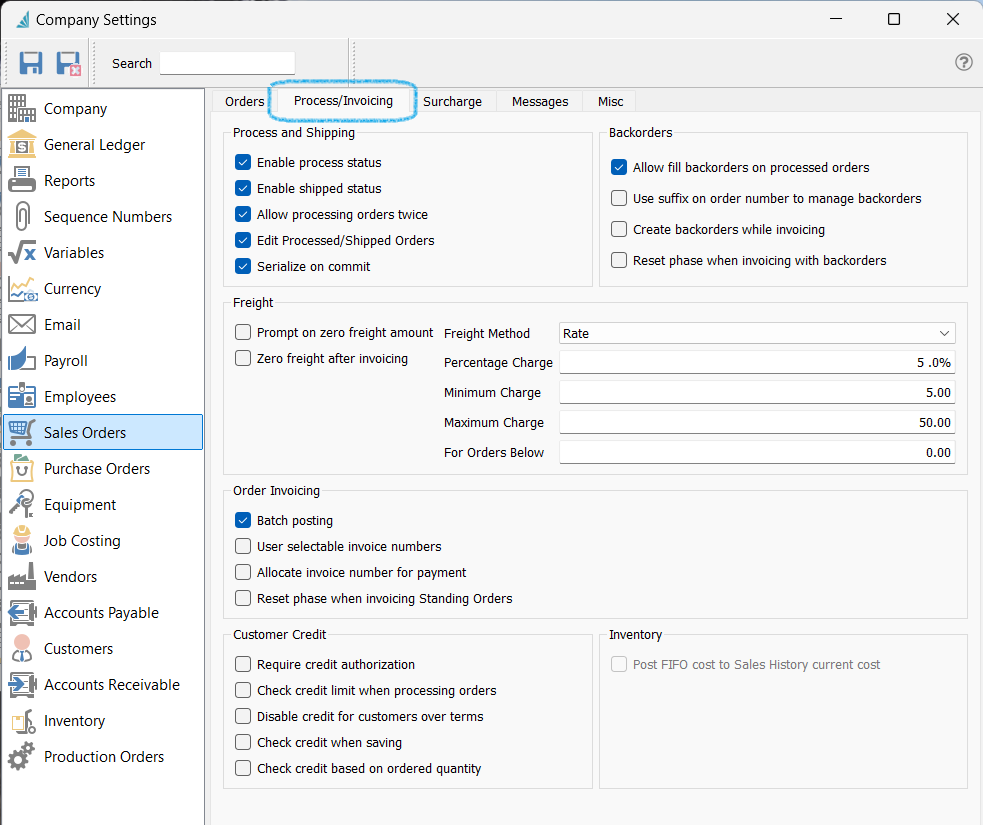
Task: Select the Accounts Receivable icon
Action: coord(22,685)
